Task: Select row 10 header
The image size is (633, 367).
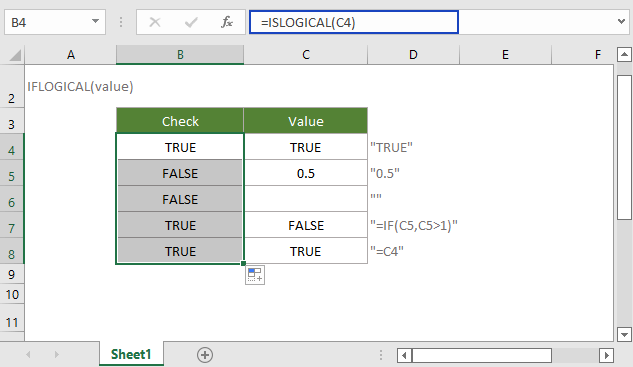Action: click(x=12, y=294)
